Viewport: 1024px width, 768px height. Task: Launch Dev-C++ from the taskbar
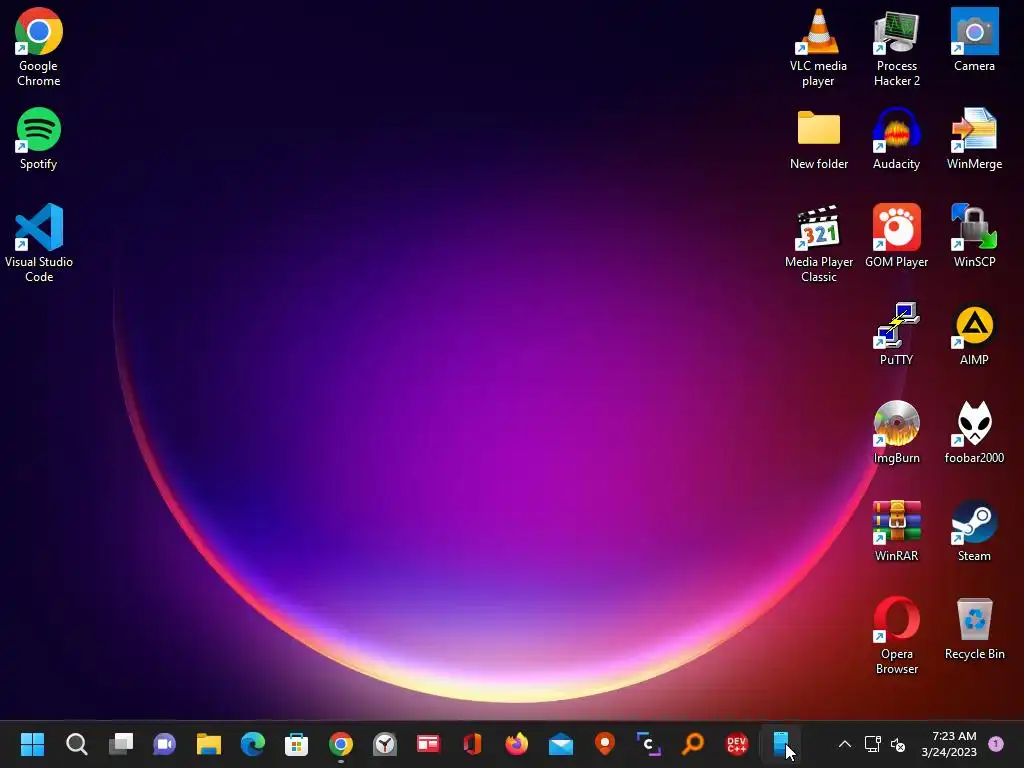[737, 744]
